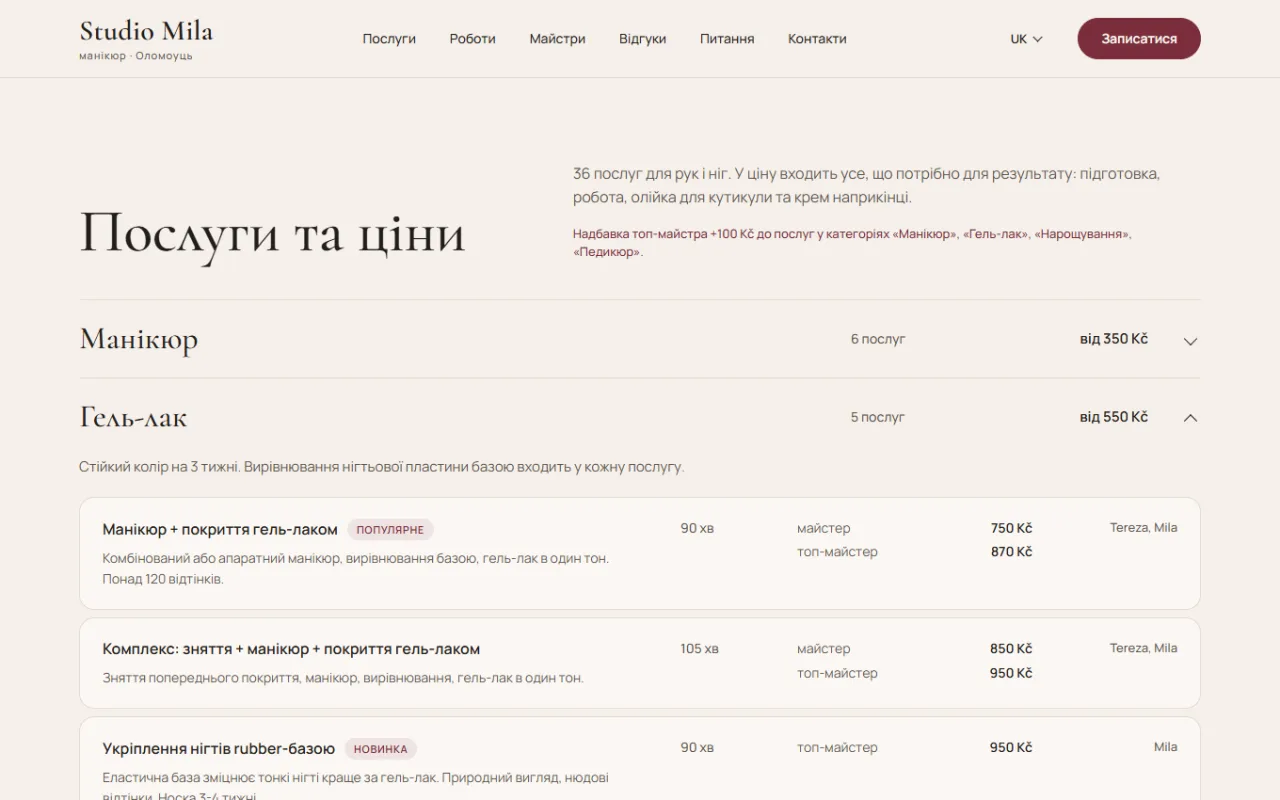1280x800 pixels.
Task: Select Комплекс: зняття + манікюр + покриття гель-лаком
Action: (291, 649)
